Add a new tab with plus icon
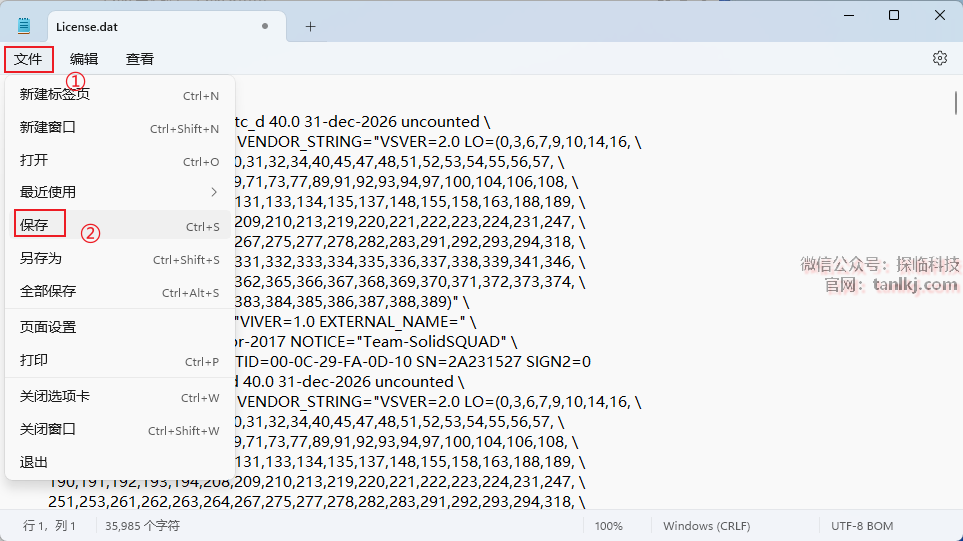This screenshot has width=963, height=541. 310,26
